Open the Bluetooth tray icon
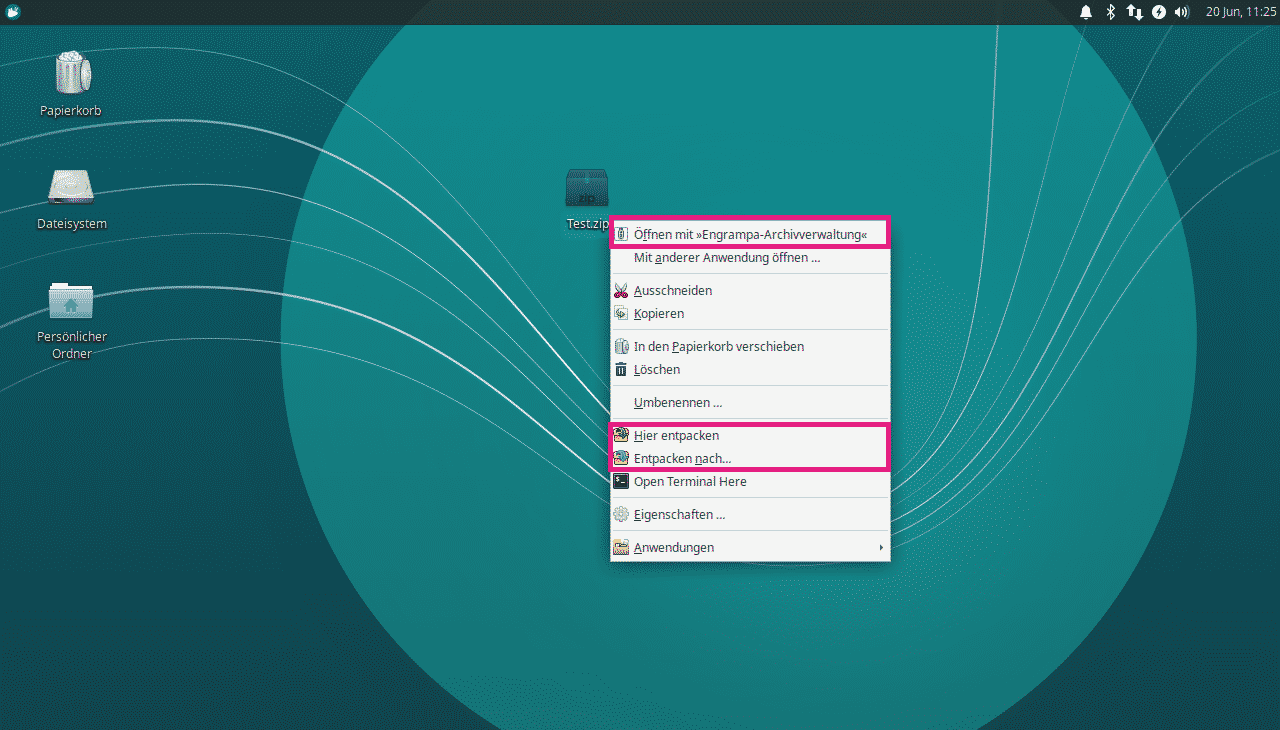1280x730 pixels. click(x=1110, y=12)
